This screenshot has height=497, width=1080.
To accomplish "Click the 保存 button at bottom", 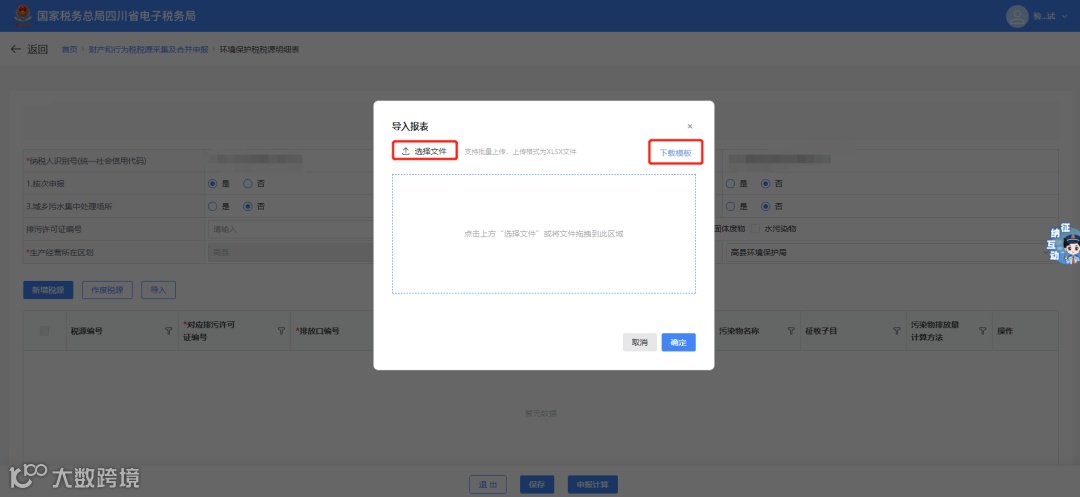I will click(x=537, y=485).
